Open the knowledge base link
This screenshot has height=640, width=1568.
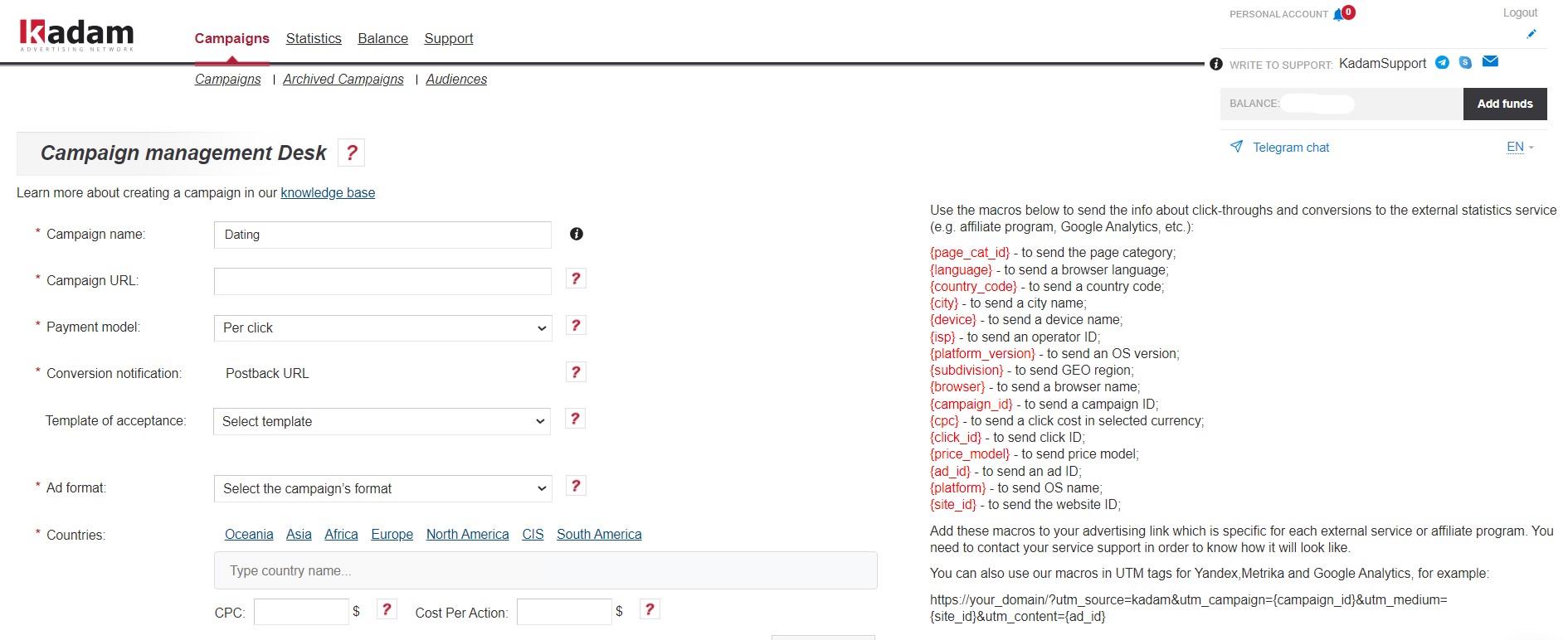click(328, 192)
